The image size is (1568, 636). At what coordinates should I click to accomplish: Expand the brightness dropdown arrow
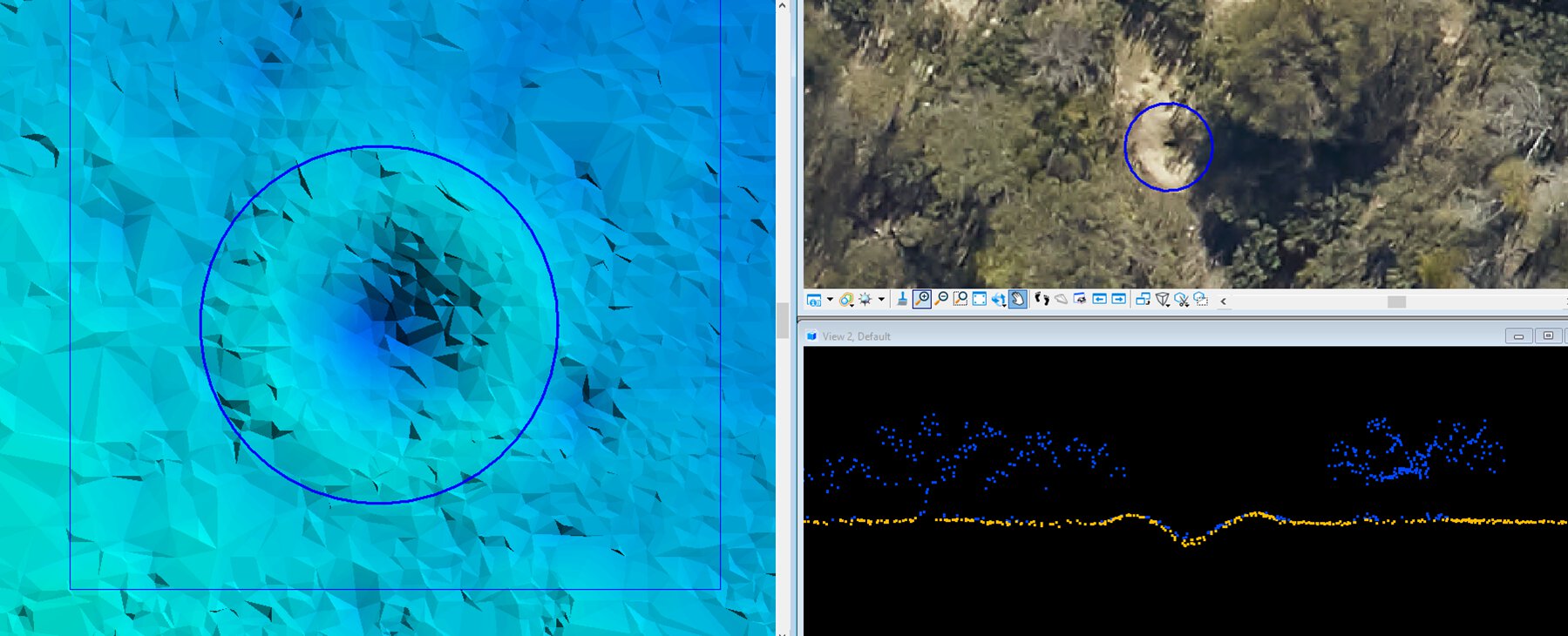[881, 300]
